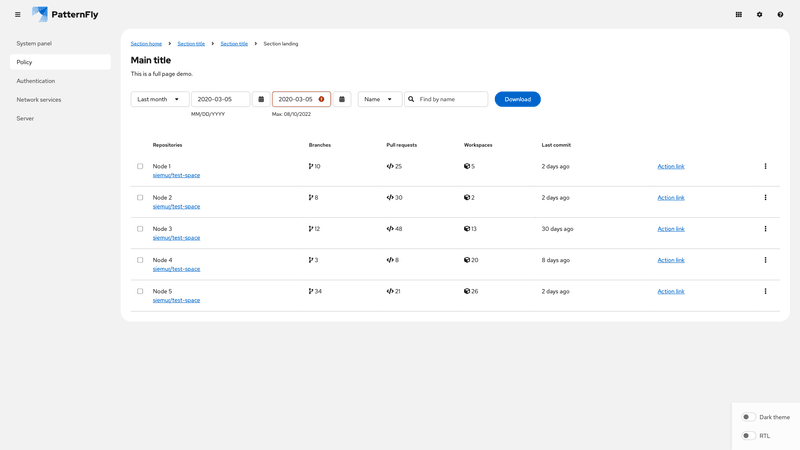This screenshot has height=450, width=800.
Task: Click the Branches column header
Action: (320, 145)
